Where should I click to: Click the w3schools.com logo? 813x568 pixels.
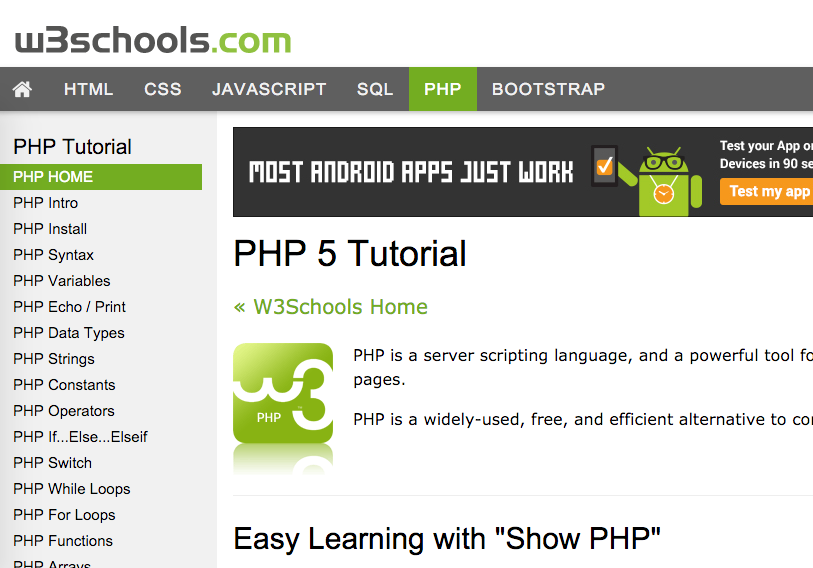point(153,40)
